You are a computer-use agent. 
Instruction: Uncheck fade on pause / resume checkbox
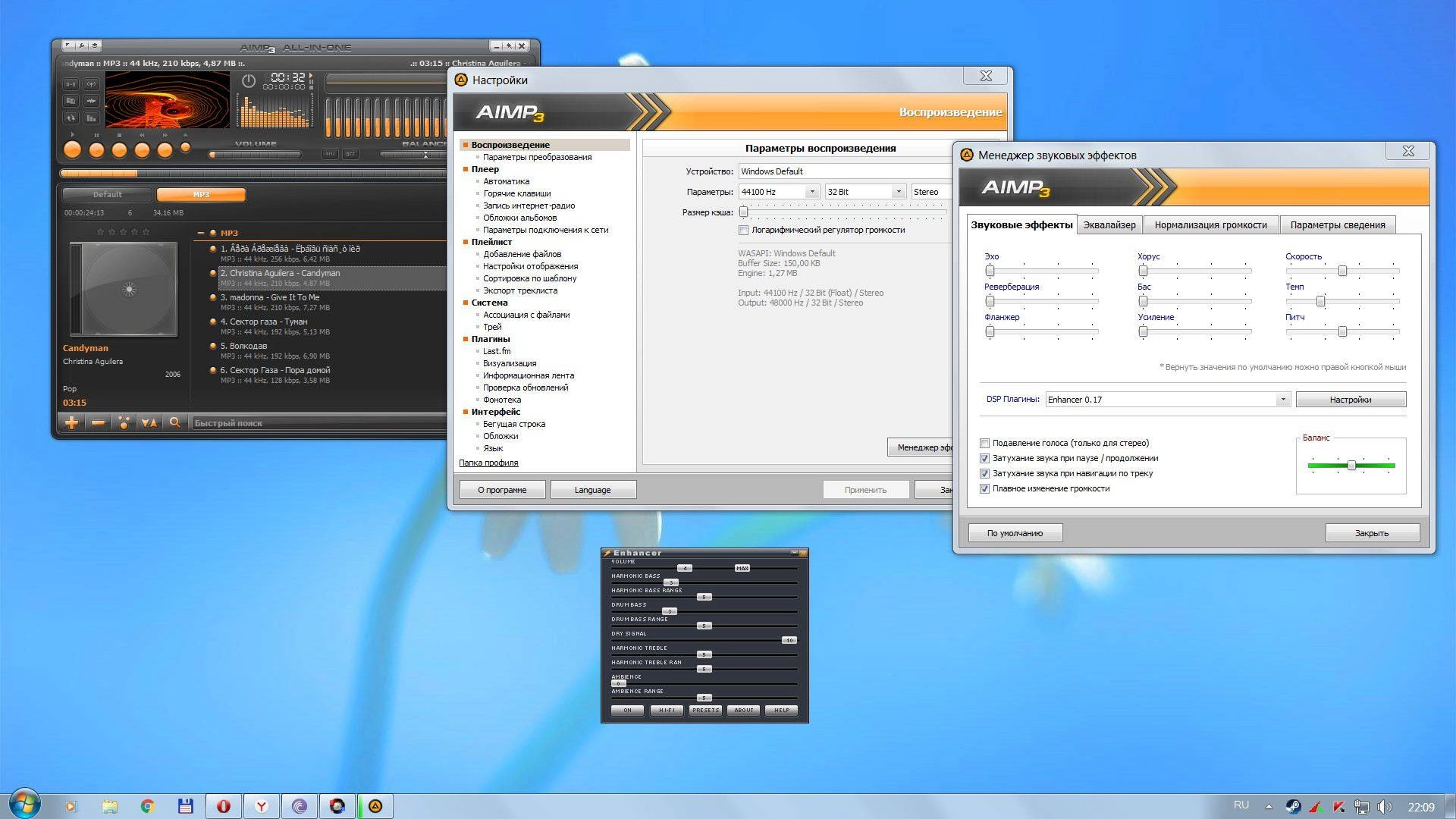click(x=984, y=458)
